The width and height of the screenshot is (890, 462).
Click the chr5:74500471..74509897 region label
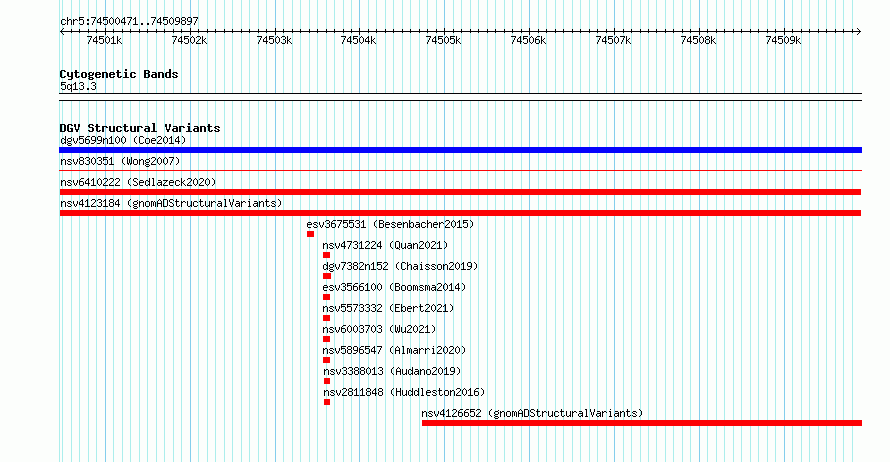(129, 21)
